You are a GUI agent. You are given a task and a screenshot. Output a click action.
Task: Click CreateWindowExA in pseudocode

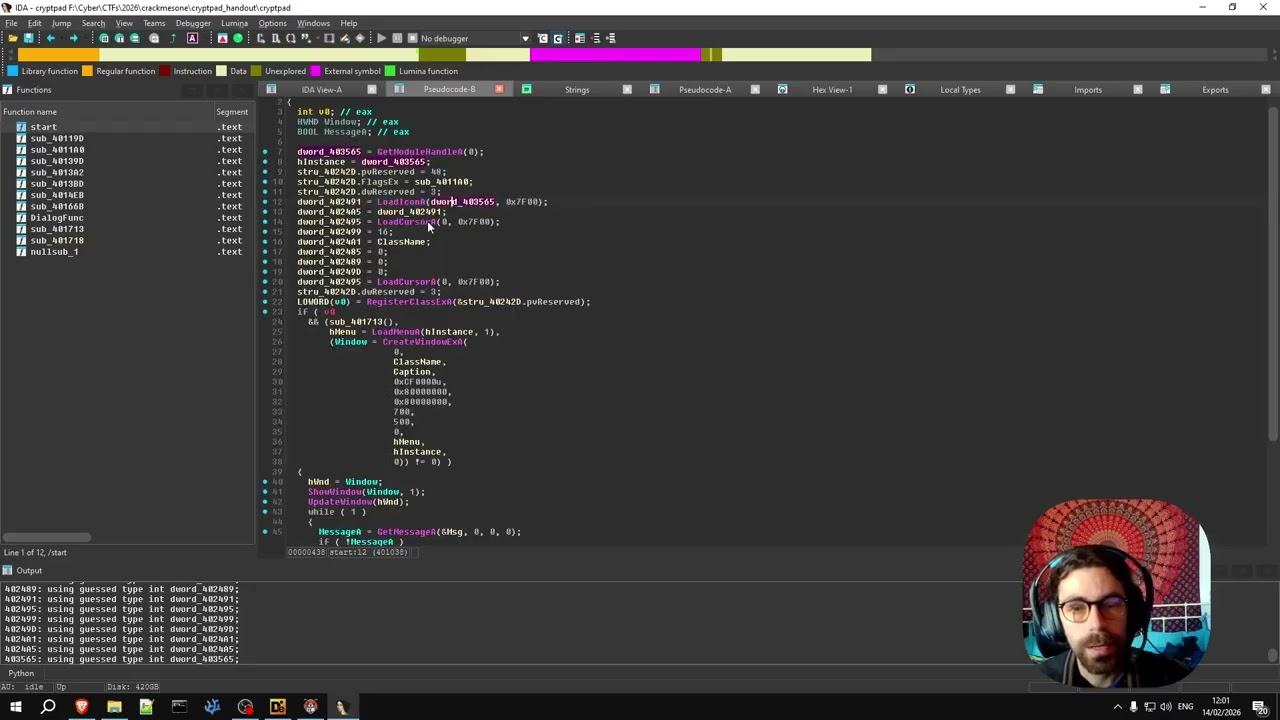422,342
